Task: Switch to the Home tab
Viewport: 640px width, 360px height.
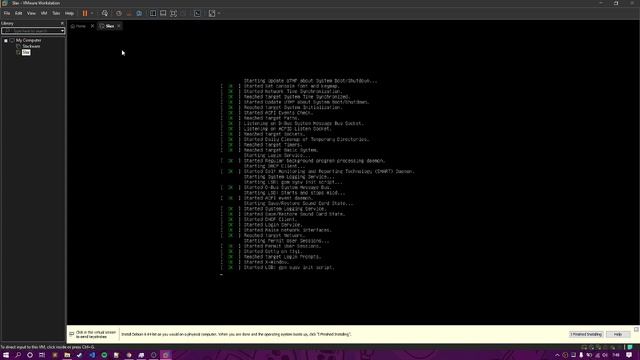Action: tap(78, 26)
